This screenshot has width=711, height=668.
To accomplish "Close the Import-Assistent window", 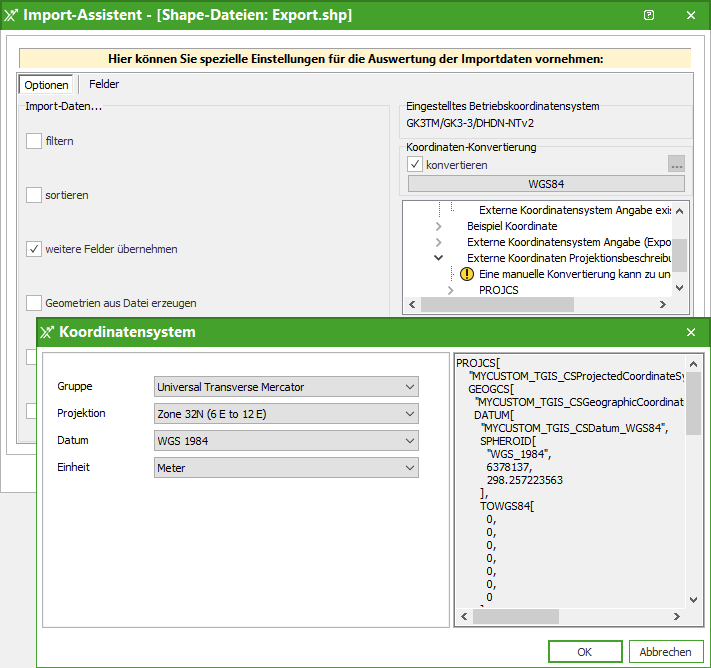I will 691,16.
